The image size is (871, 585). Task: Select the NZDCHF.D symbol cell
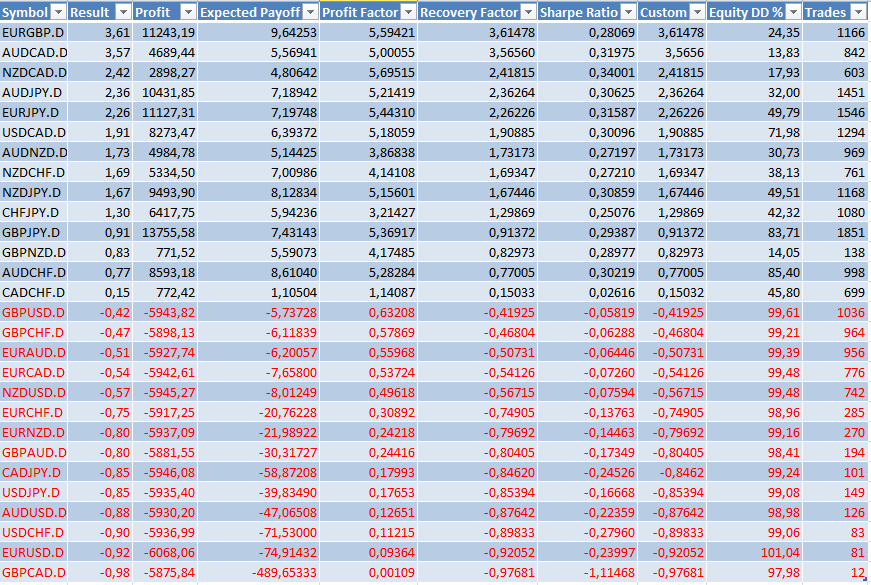33,173
